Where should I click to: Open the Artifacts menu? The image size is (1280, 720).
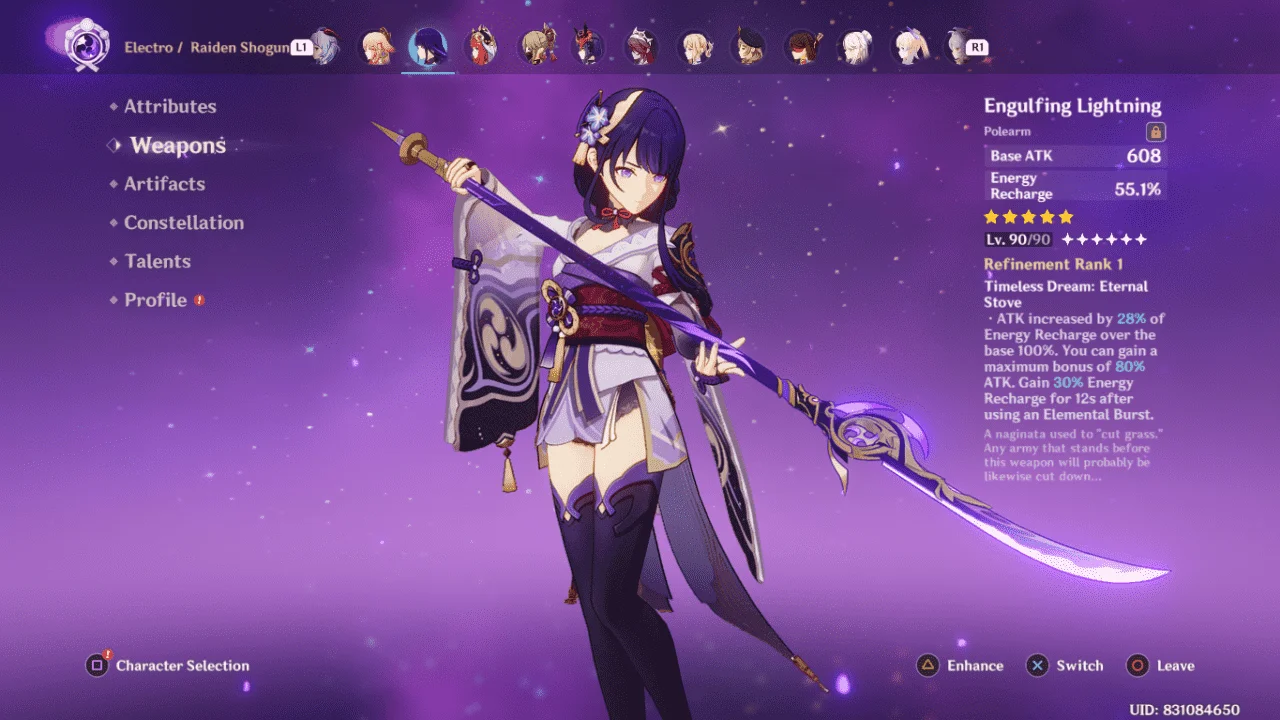[164, 184]
